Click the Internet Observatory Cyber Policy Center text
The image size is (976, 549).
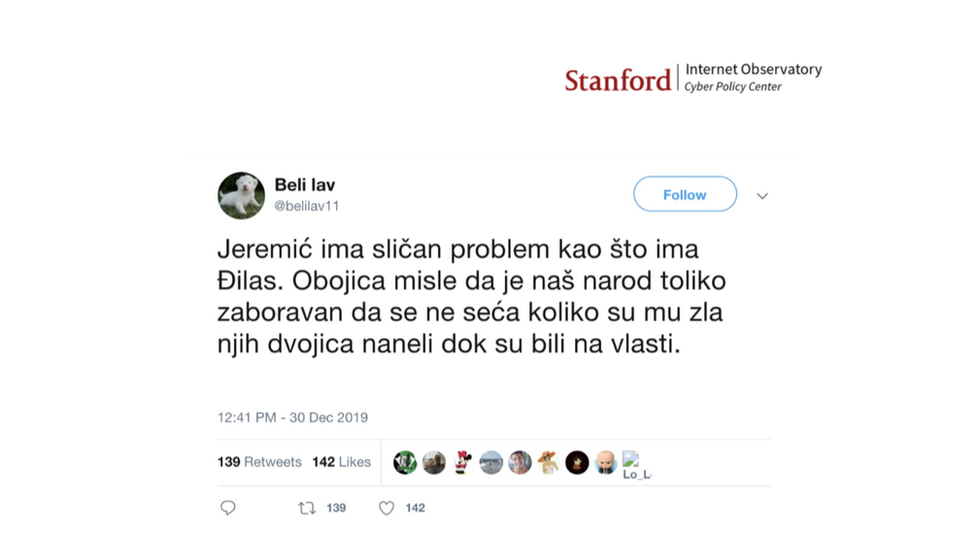pyautogui.click(x=753, y=77)
